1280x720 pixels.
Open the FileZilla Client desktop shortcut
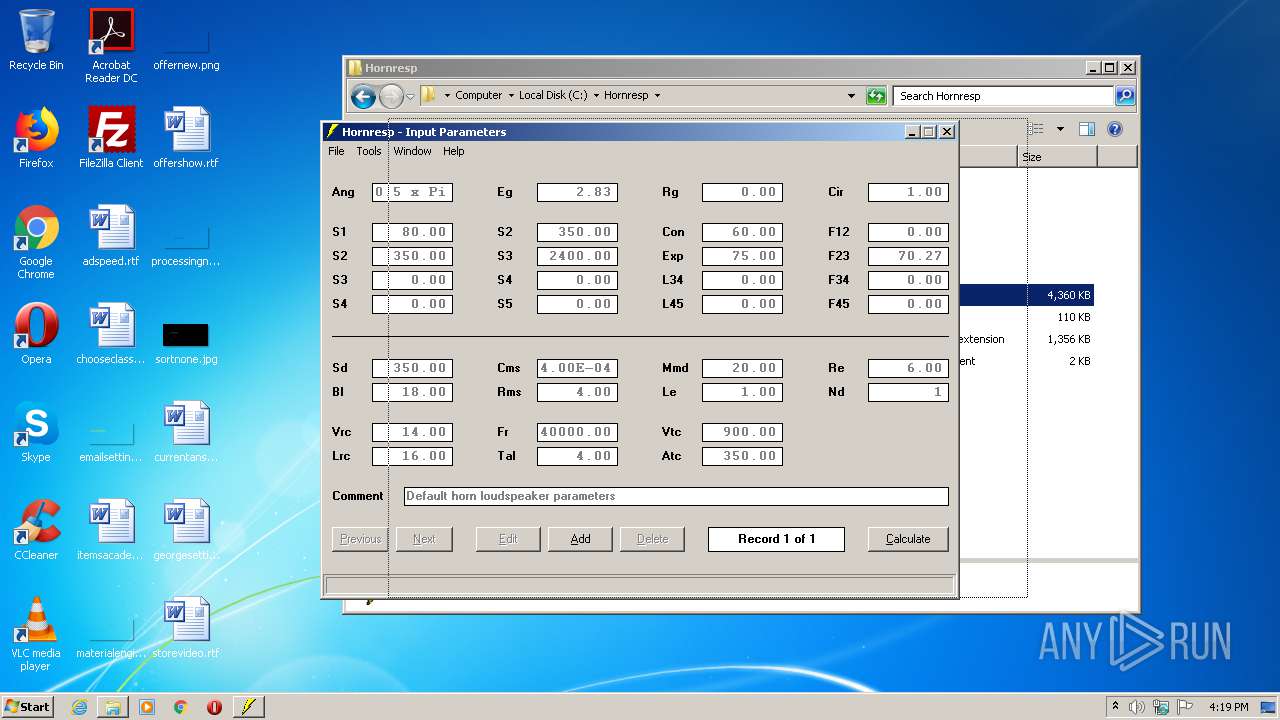pyautogui.click(x=111, y=138)
